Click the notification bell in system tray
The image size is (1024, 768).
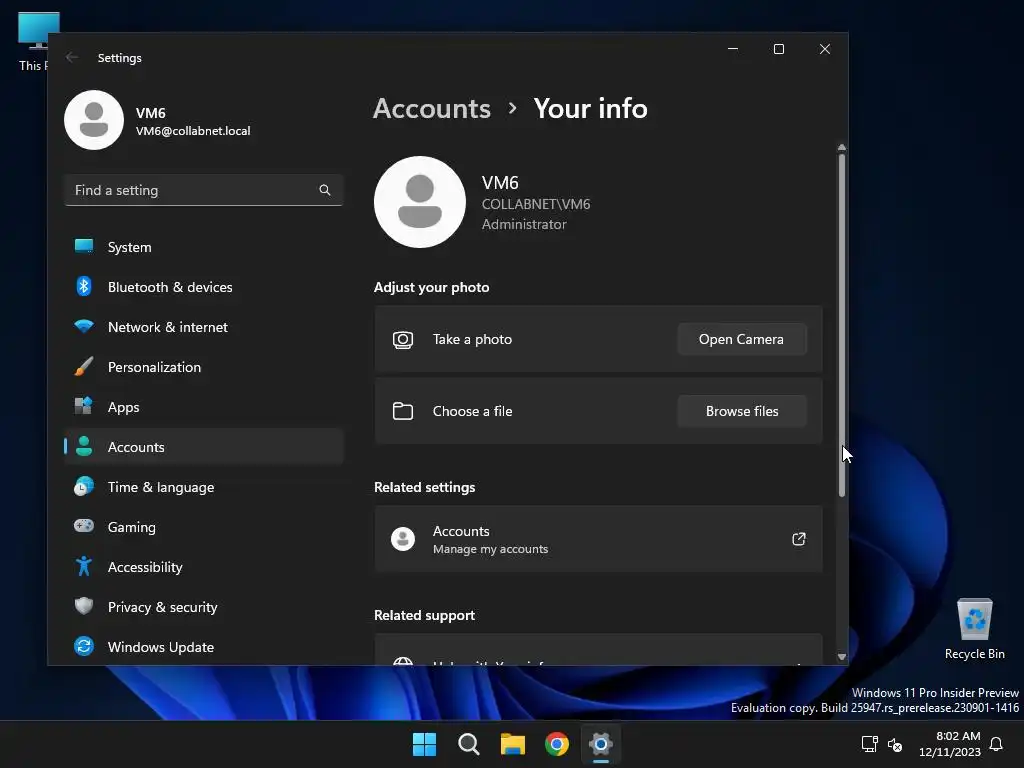tap(996, 744)
